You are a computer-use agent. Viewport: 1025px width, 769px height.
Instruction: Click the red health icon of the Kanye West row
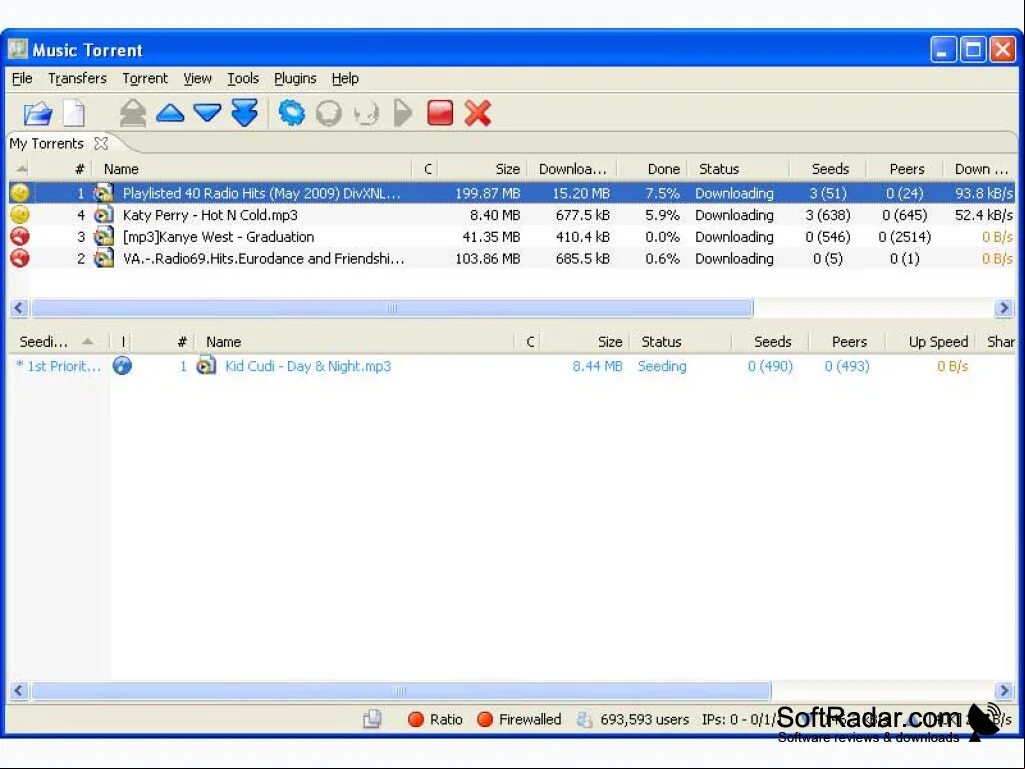point(20,237)
